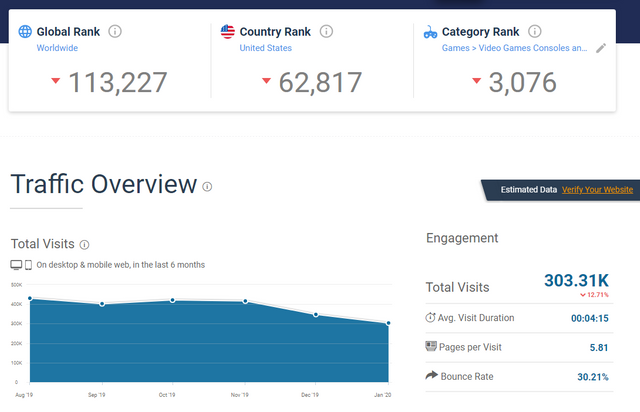Screen dimensions: 640x412
Task: Click the pencil edit category icon
Action: [x=601, y=48]
